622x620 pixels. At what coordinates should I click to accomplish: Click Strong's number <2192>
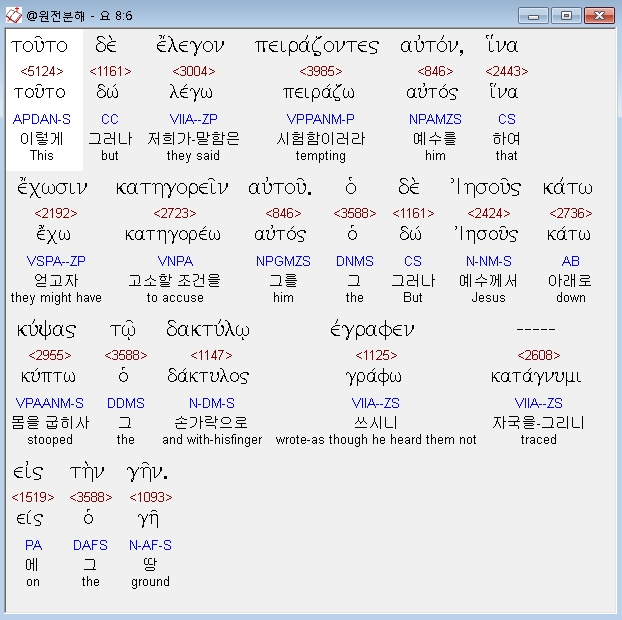click(x=56, y=213)
